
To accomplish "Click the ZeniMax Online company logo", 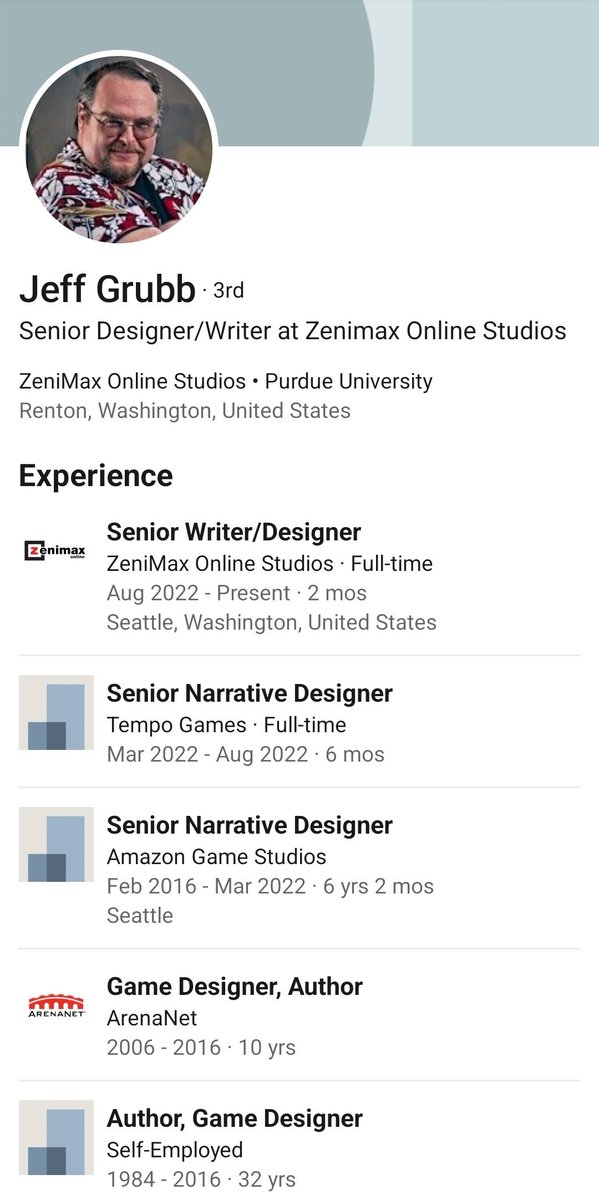I will (56, 551).
